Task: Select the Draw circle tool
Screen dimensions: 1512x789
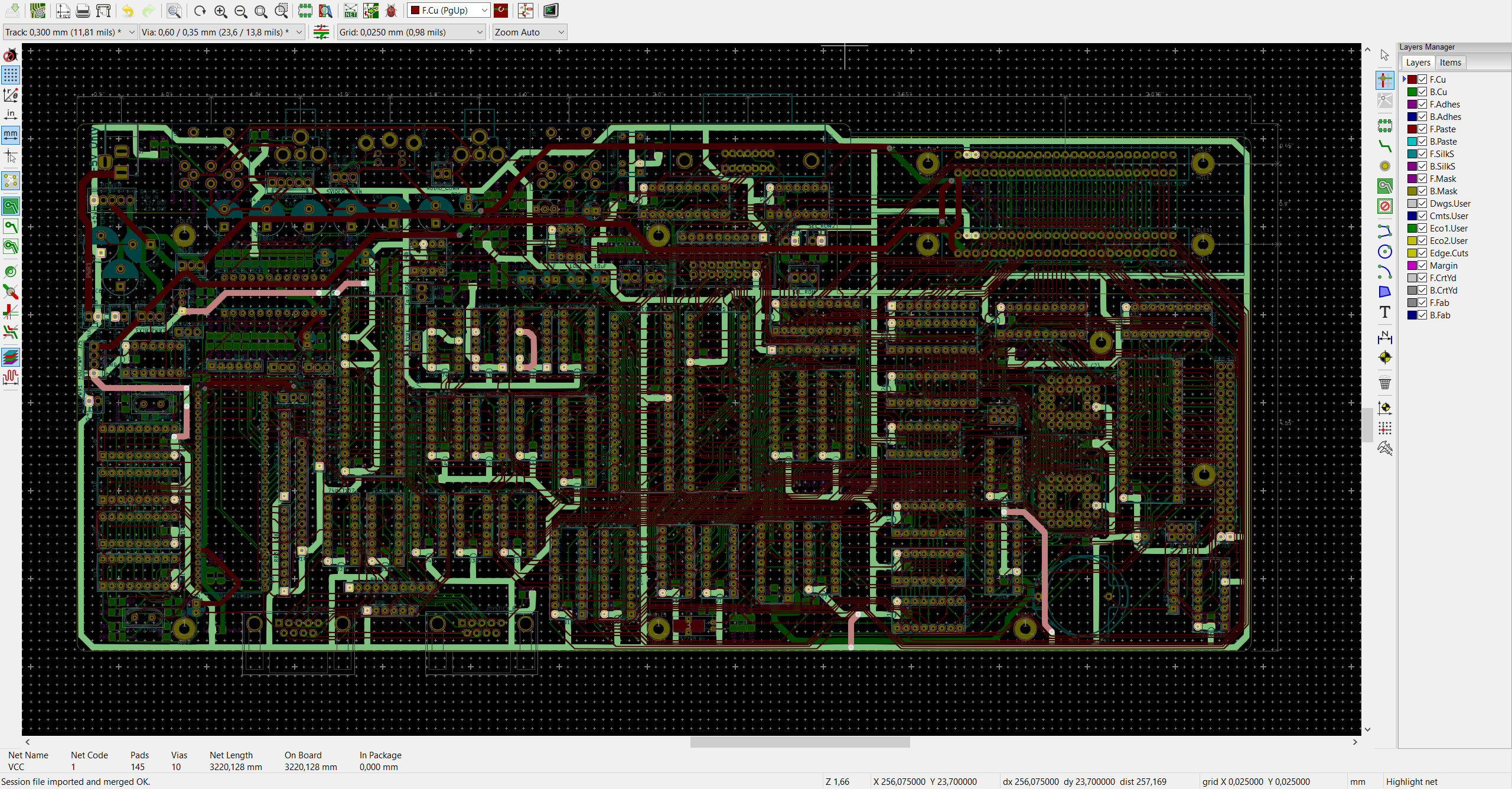Action: click(x=1384, y=252)
